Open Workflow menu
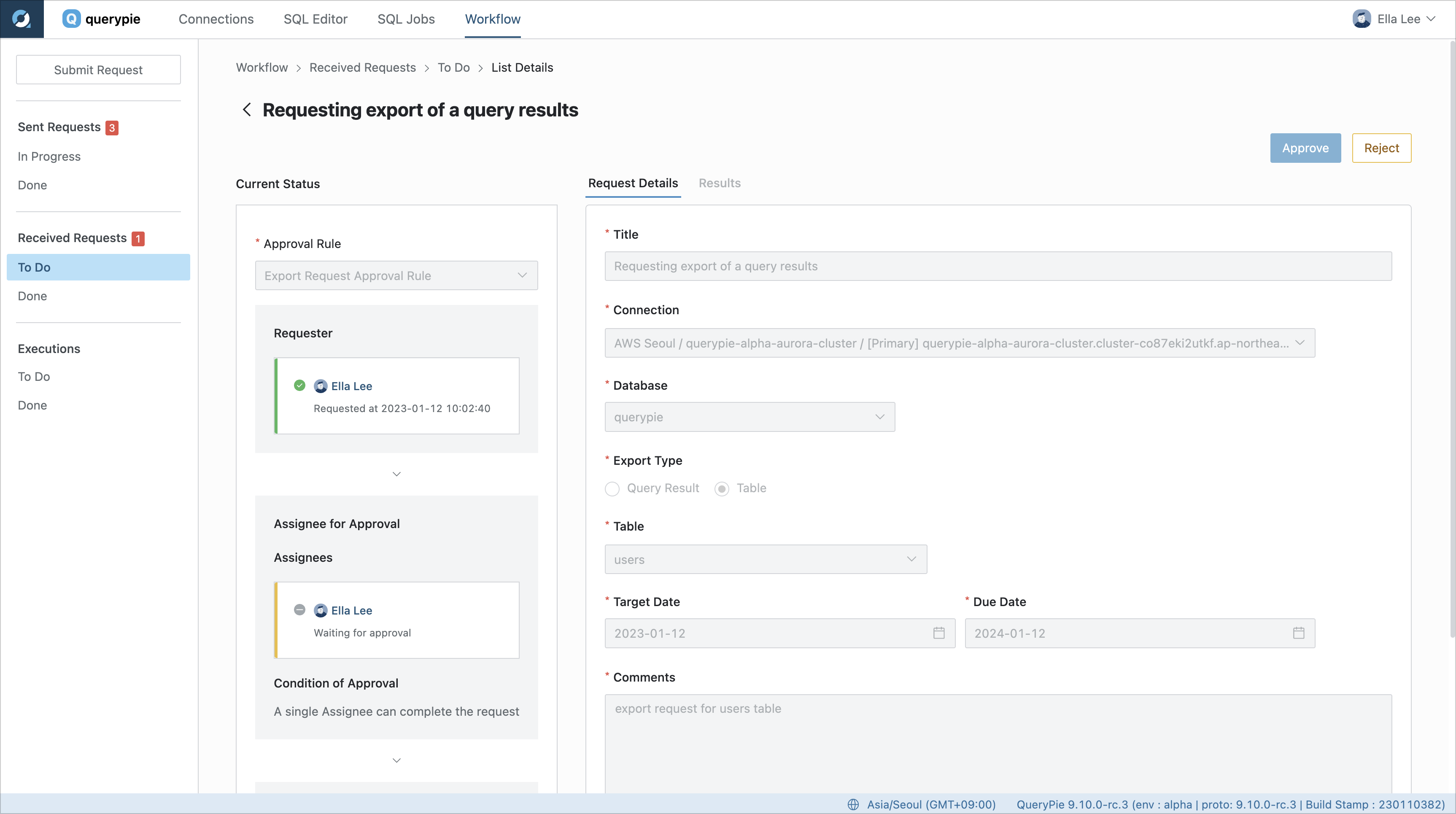1456x814 pixels. 492,19
